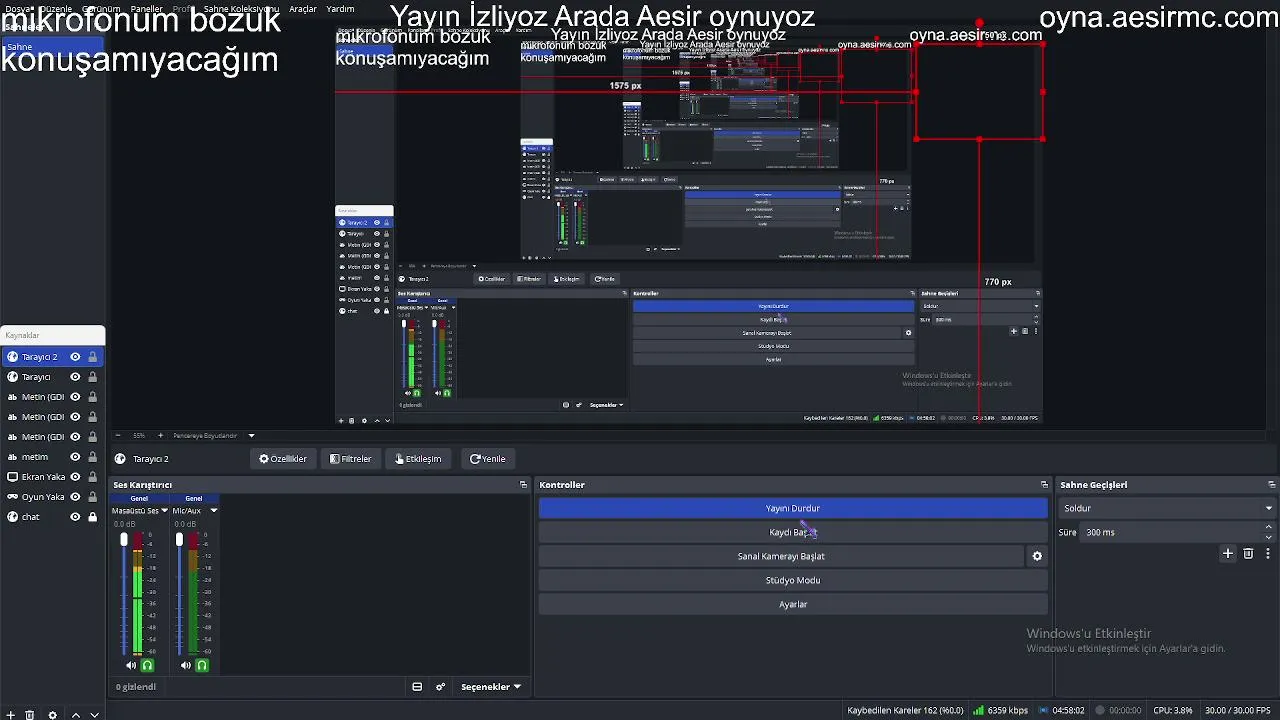Toggle headphone monitoring for Masaüstü Ses
The width and height of the screenshot is (1280, 720).
(x=147, y=665)
